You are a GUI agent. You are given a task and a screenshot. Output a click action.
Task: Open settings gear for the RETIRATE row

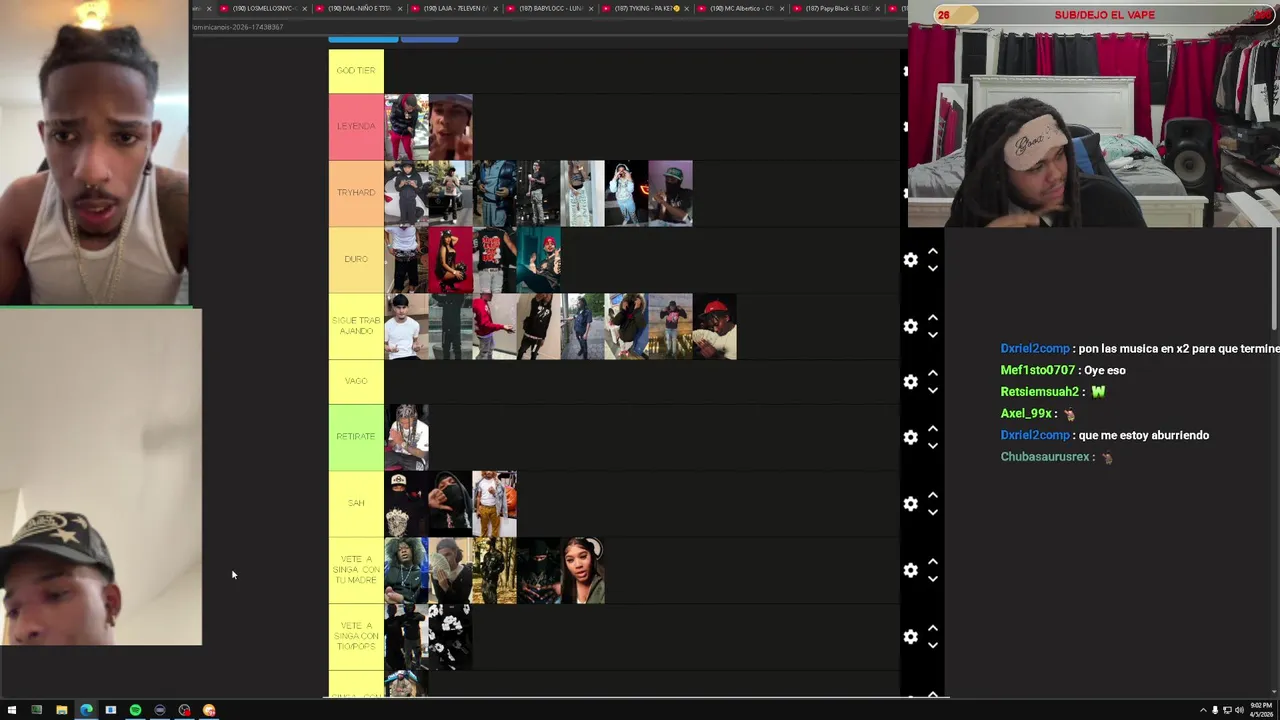click(x=910, y=437)
